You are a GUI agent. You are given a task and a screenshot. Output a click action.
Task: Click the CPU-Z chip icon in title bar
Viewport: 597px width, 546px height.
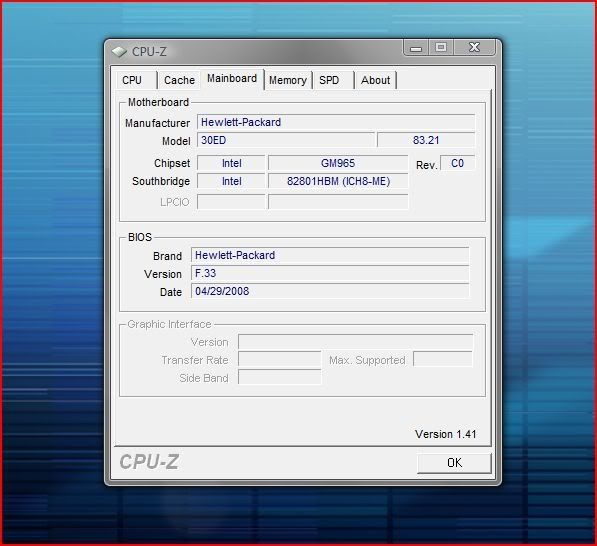coord(119,51)
